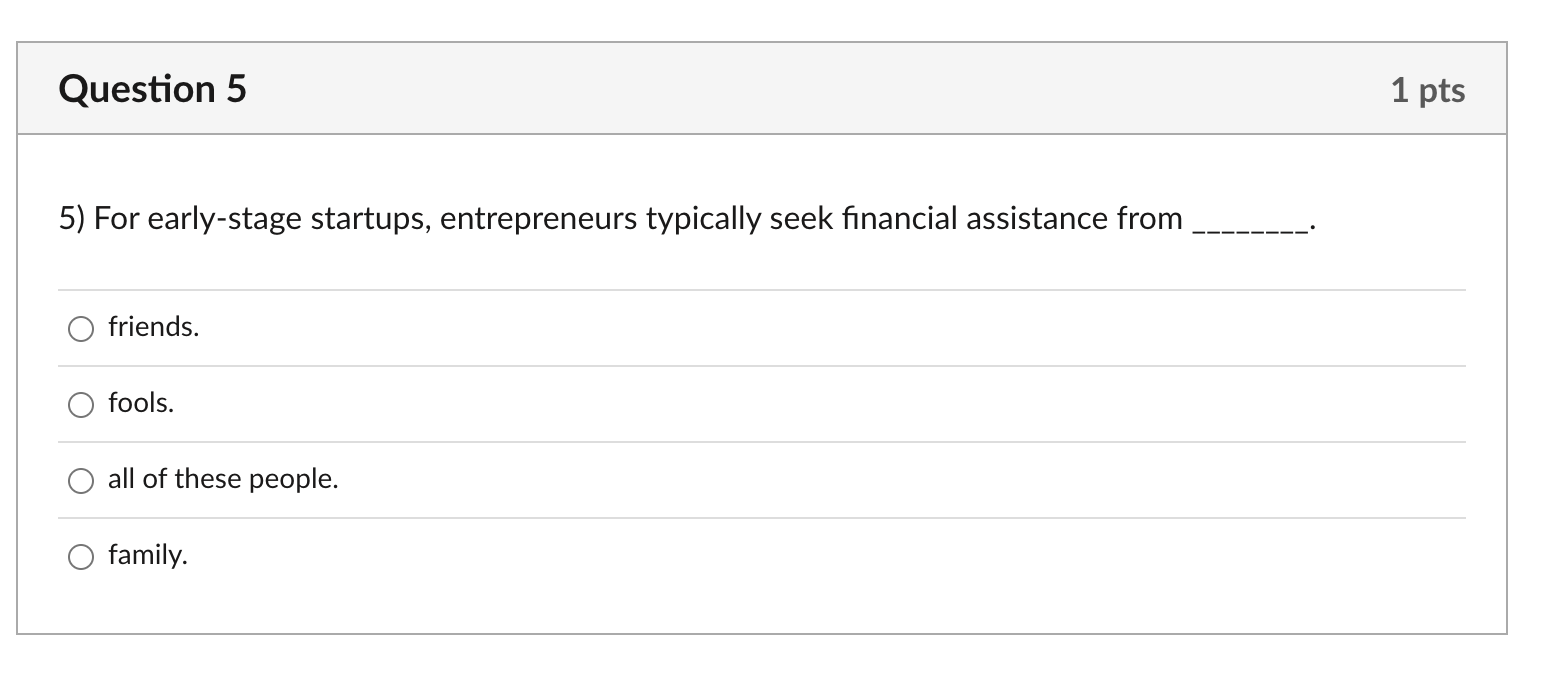Click the 'Question 5' heading
The image size is (1547, 680).
point(152,89)
